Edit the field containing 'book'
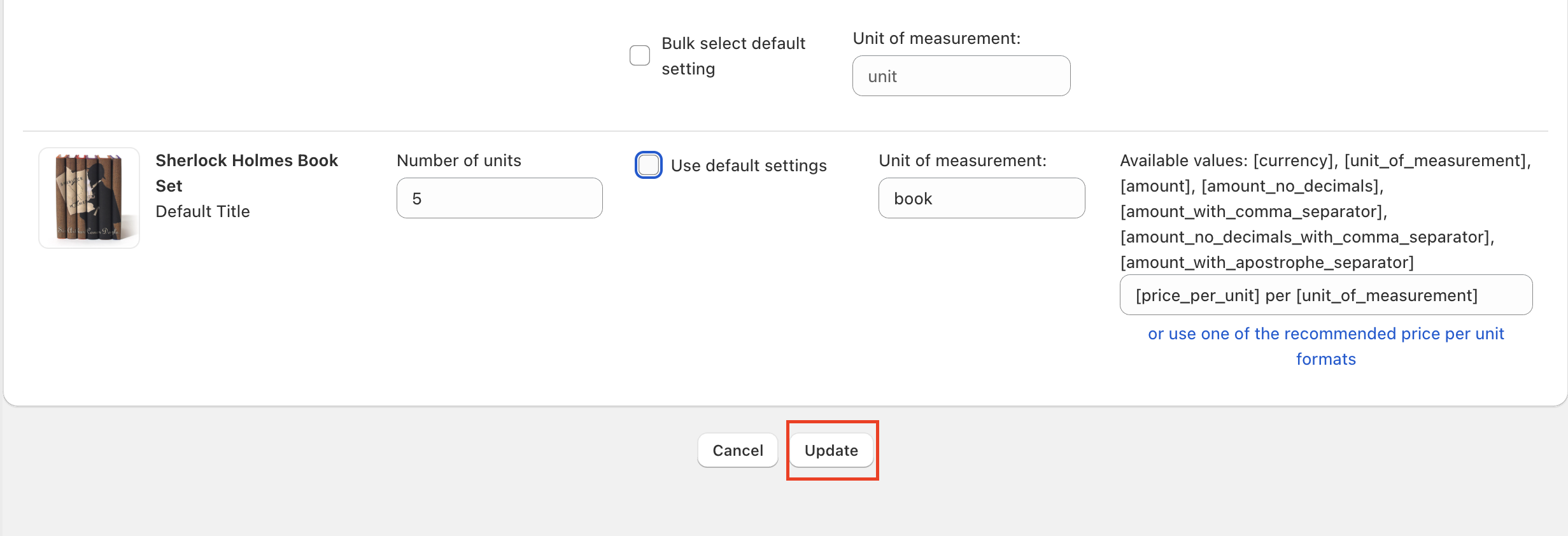1568x536 pixels. [982, 198]
